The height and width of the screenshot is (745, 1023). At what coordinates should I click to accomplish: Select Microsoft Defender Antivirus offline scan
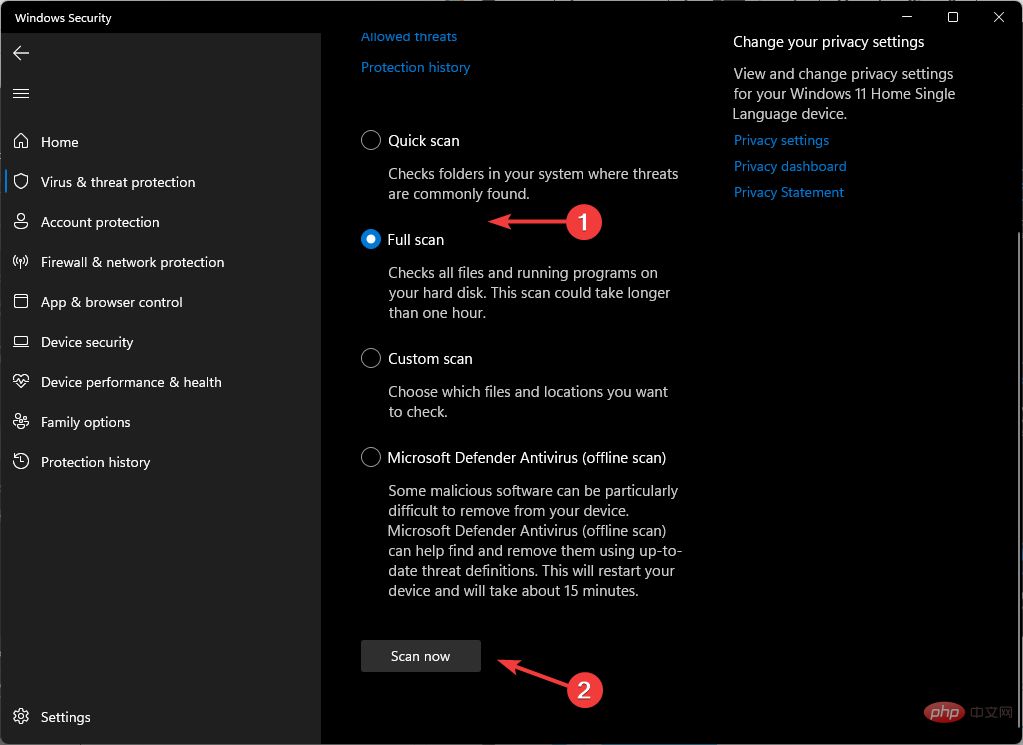(371, 458)
